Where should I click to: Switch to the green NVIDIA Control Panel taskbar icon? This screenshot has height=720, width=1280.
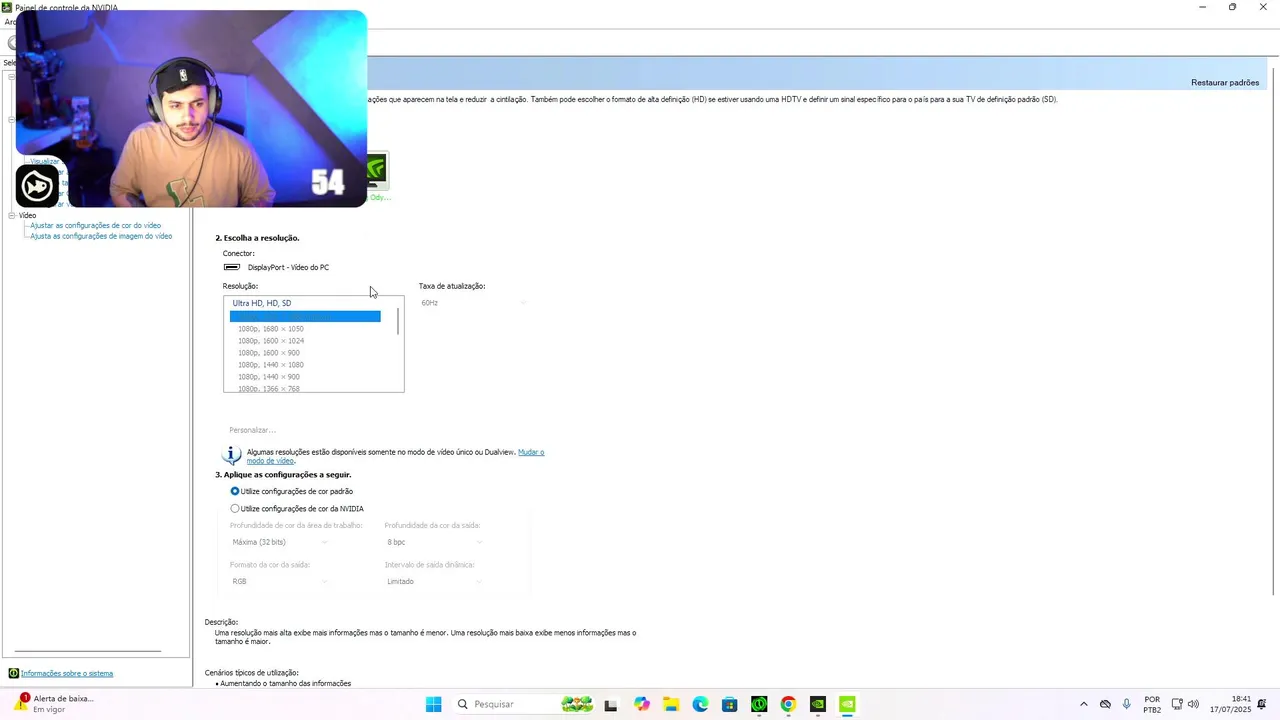847,704
